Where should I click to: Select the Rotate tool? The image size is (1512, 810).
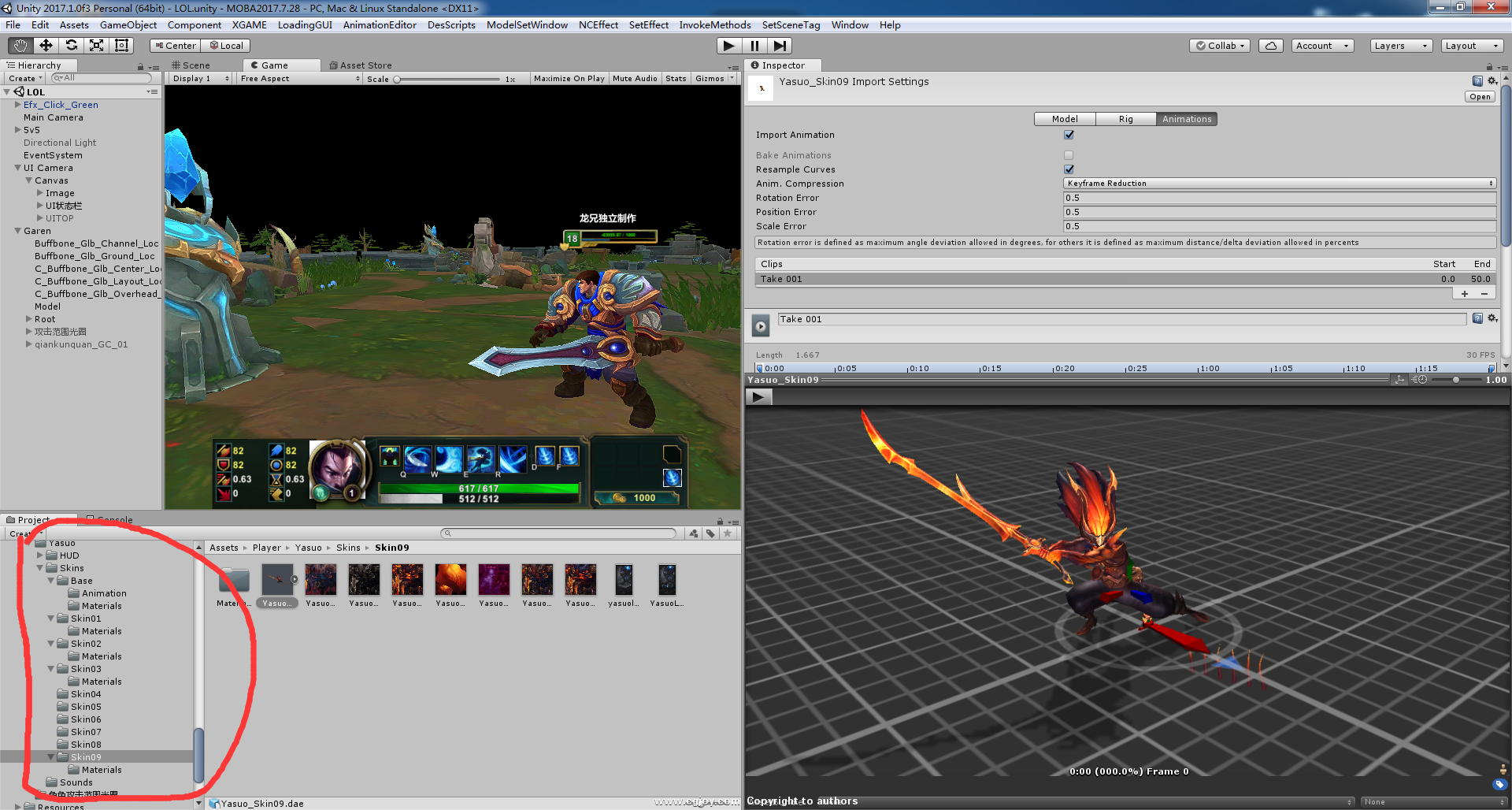[72, 46]
